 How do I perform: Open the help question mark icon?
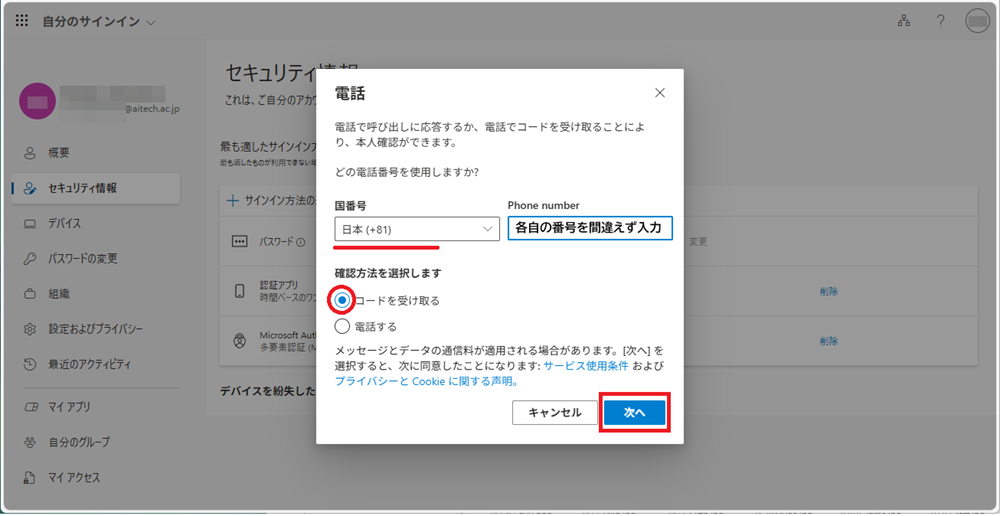point(940,21)
